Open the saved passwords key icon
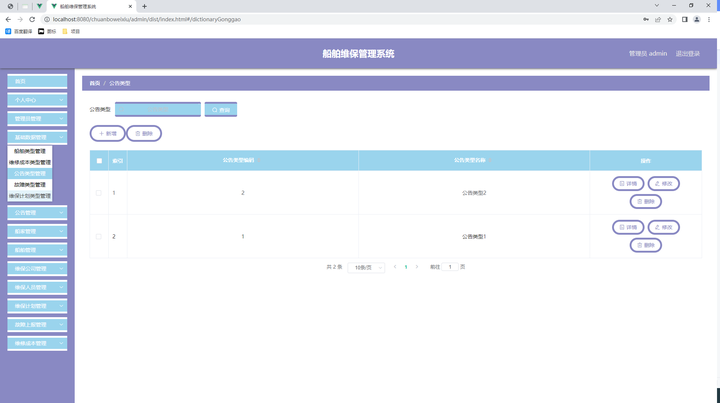The height and width of the screenshot is (403, 720). tap(646, 19)
